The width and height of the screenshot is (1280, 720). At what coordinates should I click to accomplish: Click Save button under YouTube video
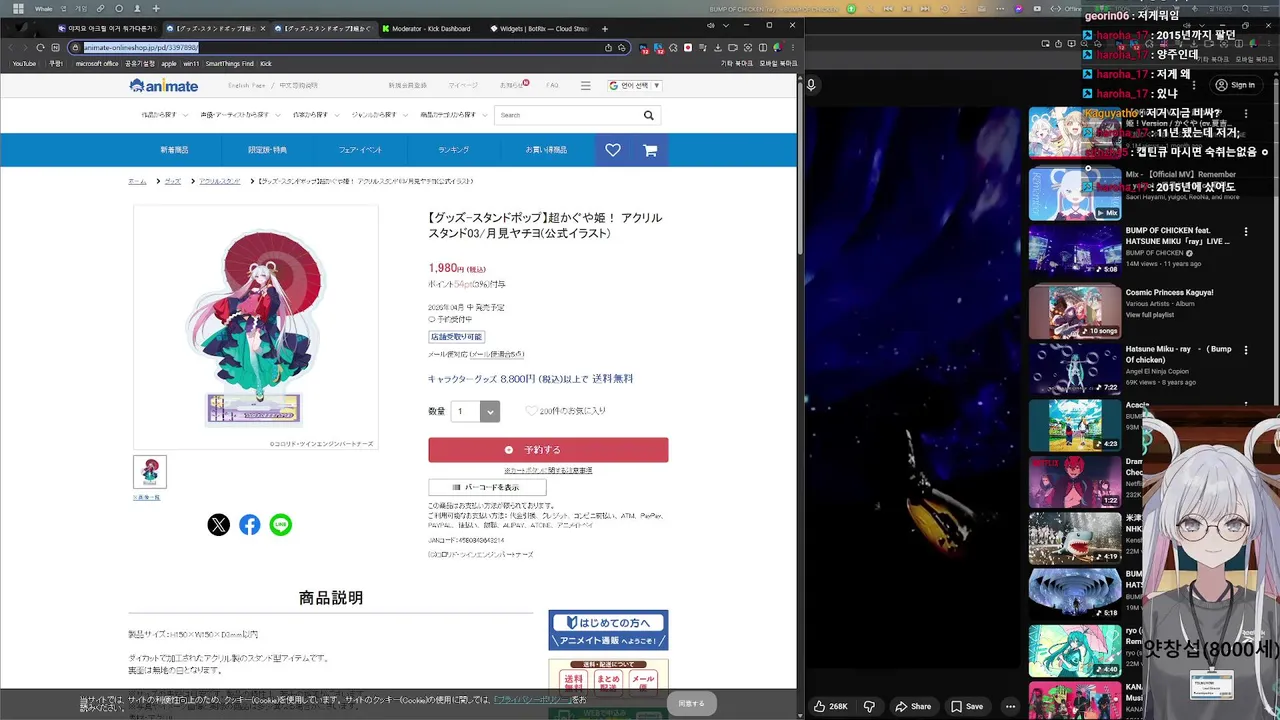click(967, 706)
